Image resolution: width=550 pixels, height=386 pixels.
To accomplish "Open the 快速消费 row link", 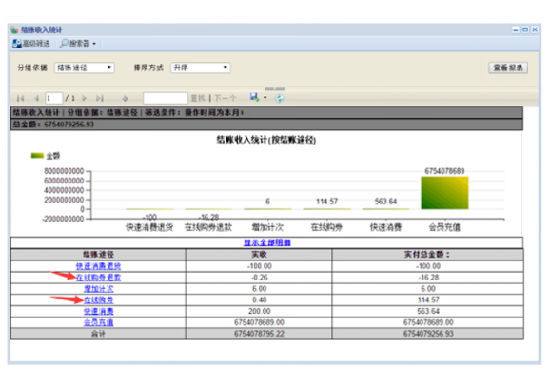I will (x=98, y=311).
